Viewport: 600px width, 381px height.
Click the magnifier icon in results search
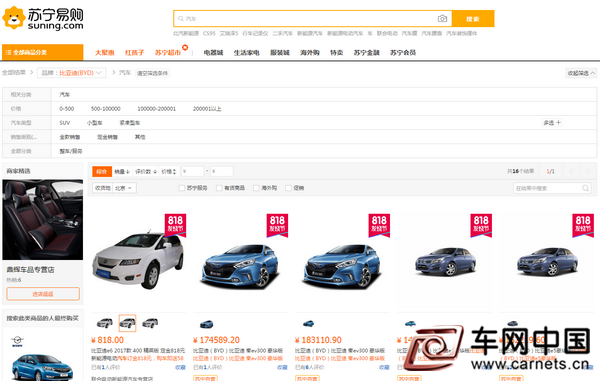pos(585,188)
